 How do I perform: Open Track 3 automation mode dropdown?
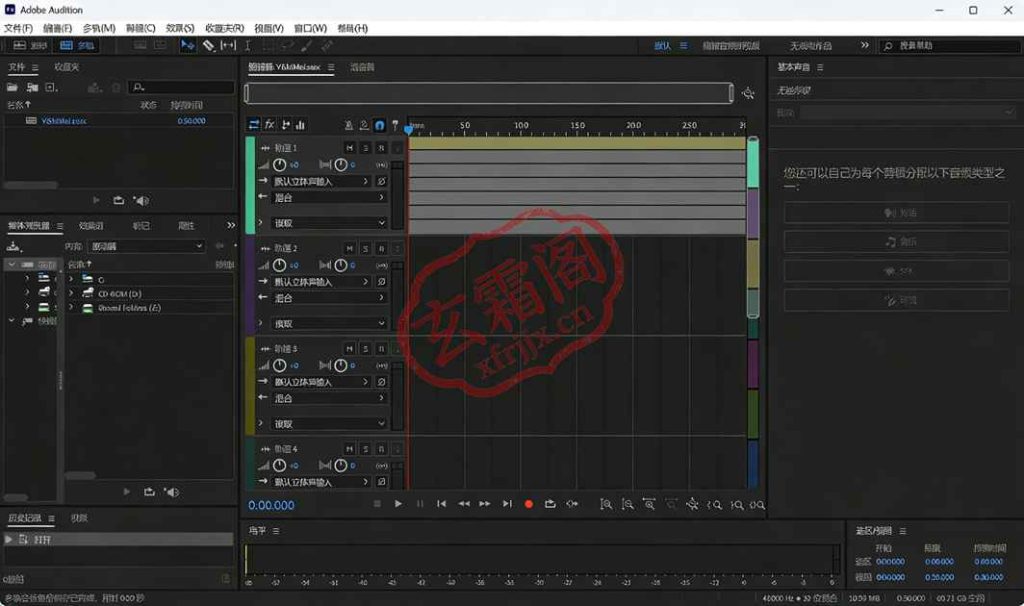tap(330, 424)
